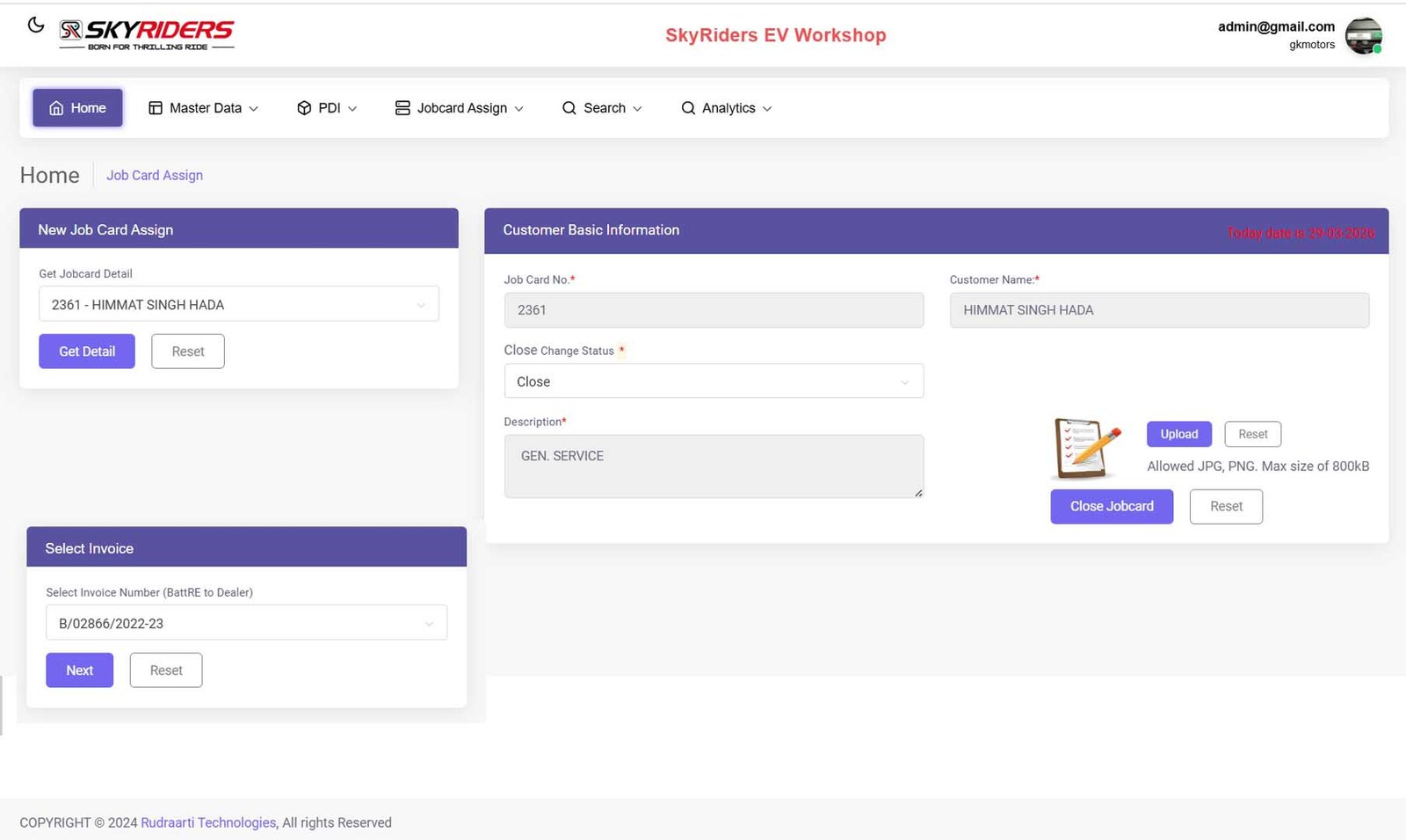Open the admin profile avatar

click(x=1363, y=36)
